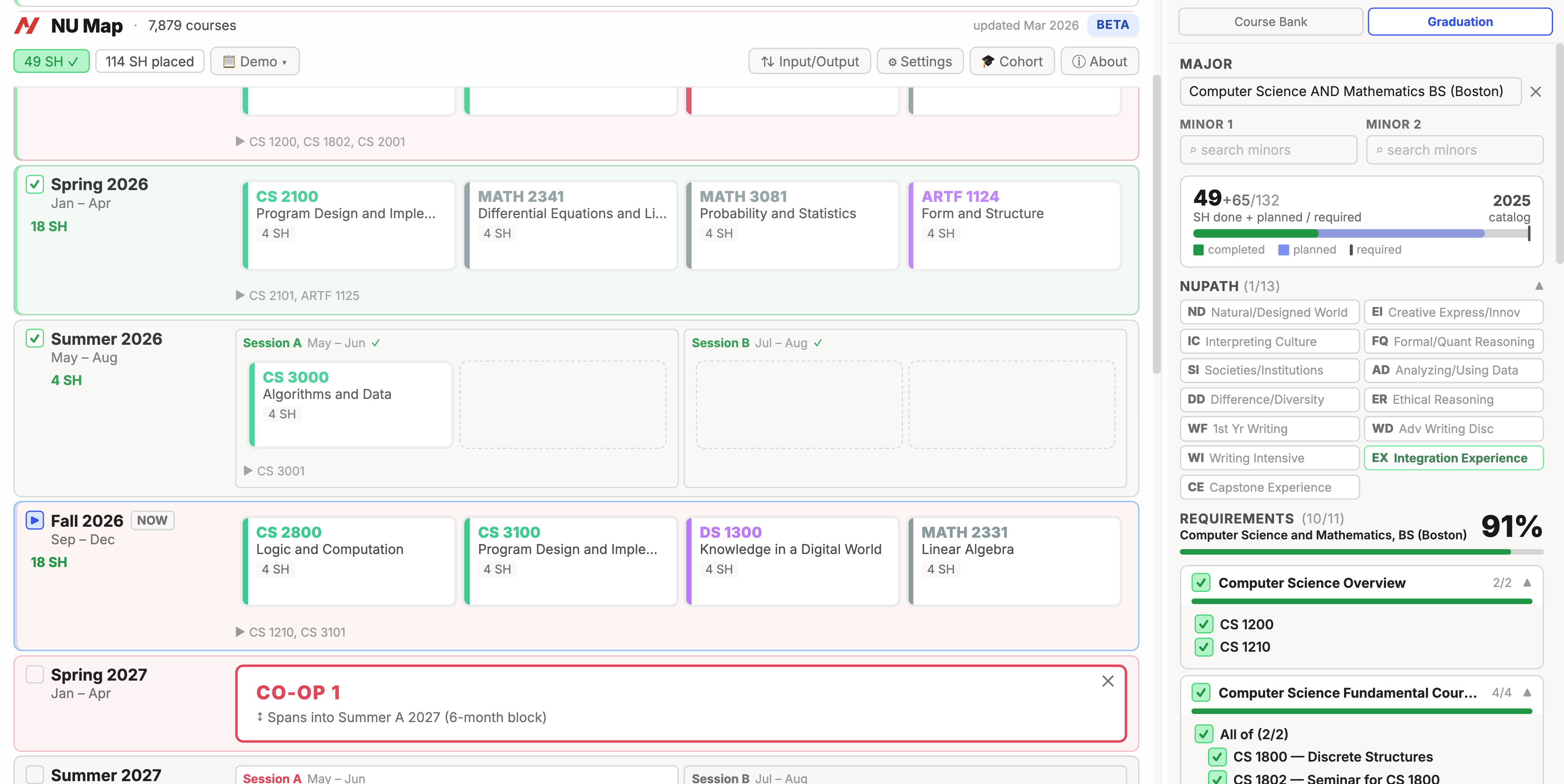Select the Integration Experience NUpath tag
The width and height of the screenshot is (1564, 784).
[x=1454, y=458]
